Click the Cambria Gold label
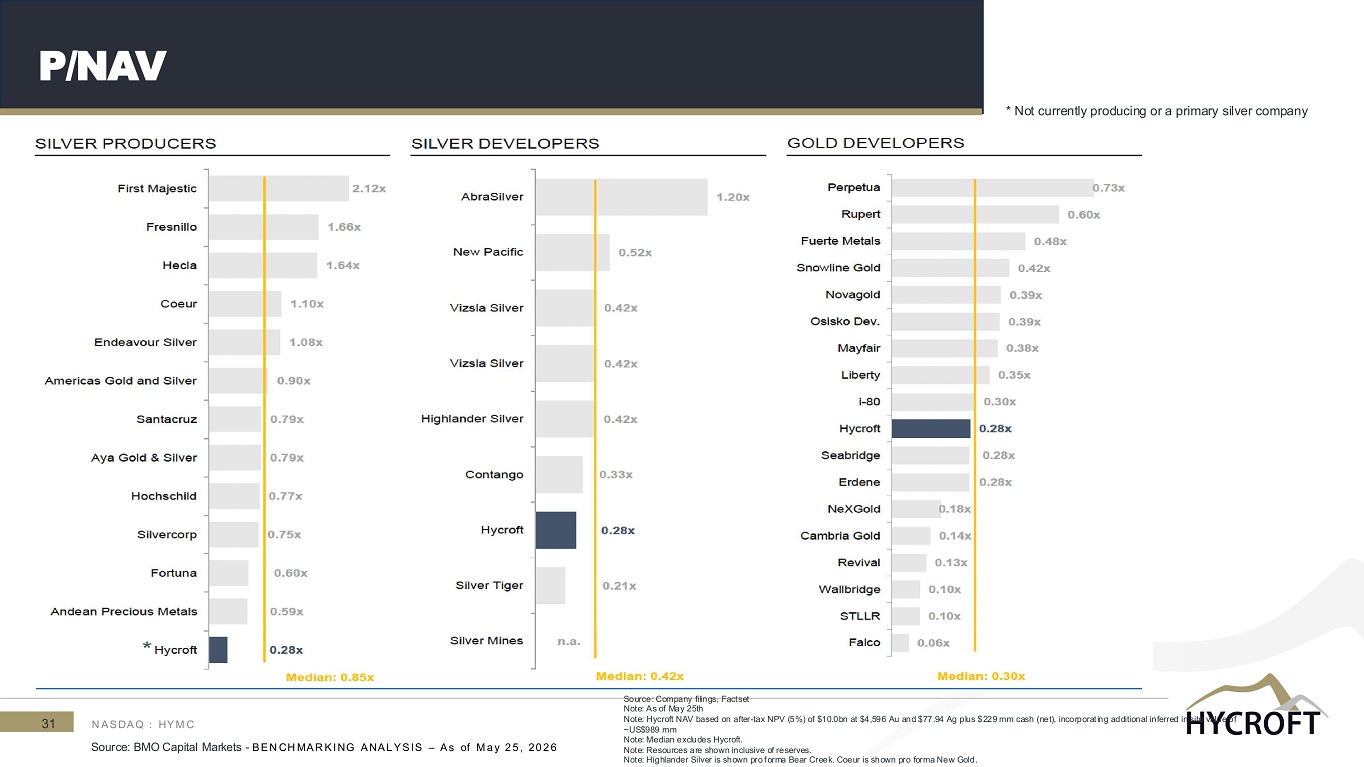The height and width of the screenshot is (767, 1364). tap(841, 536)
